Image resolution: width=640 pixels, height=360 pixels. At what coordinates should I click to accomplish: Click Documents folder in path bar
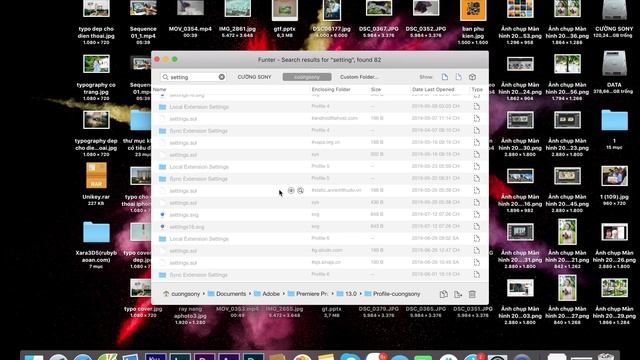(x=227, y=294)
